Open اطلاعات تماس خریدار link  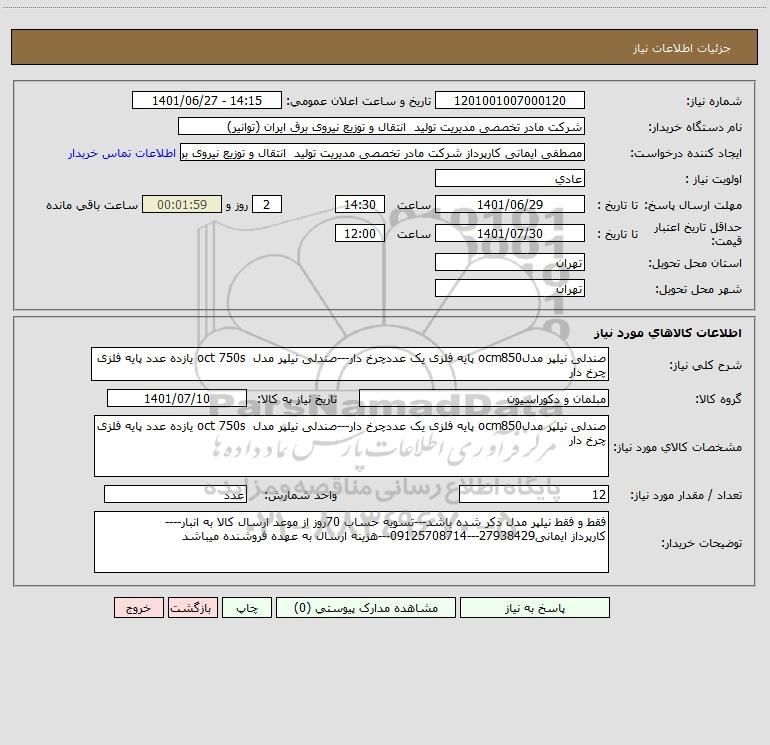[122, 153]
